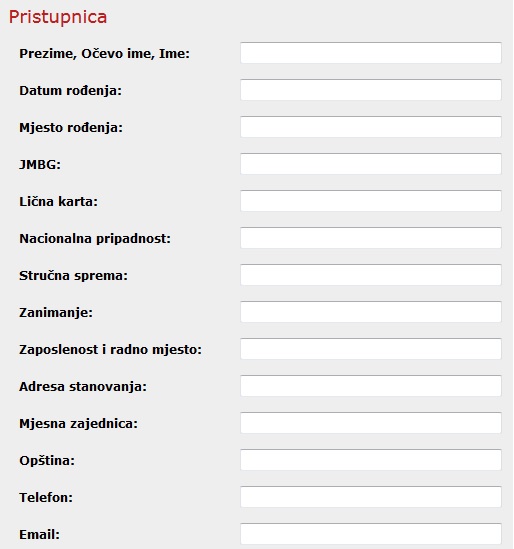Focus the Datum rođenja text box

coord(371,90)
